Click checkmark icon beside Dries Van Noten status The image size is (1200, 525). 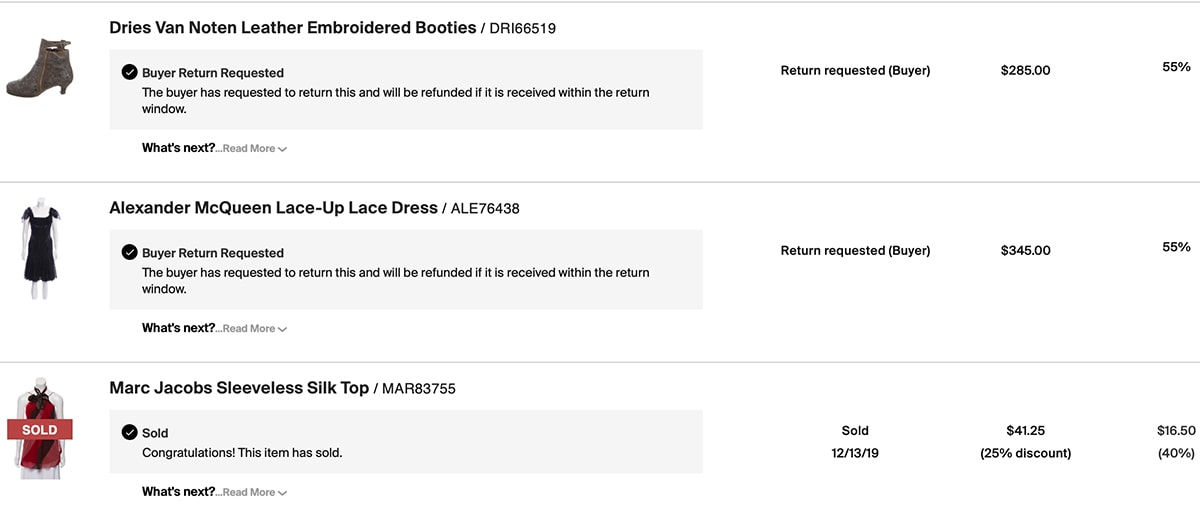130,73
